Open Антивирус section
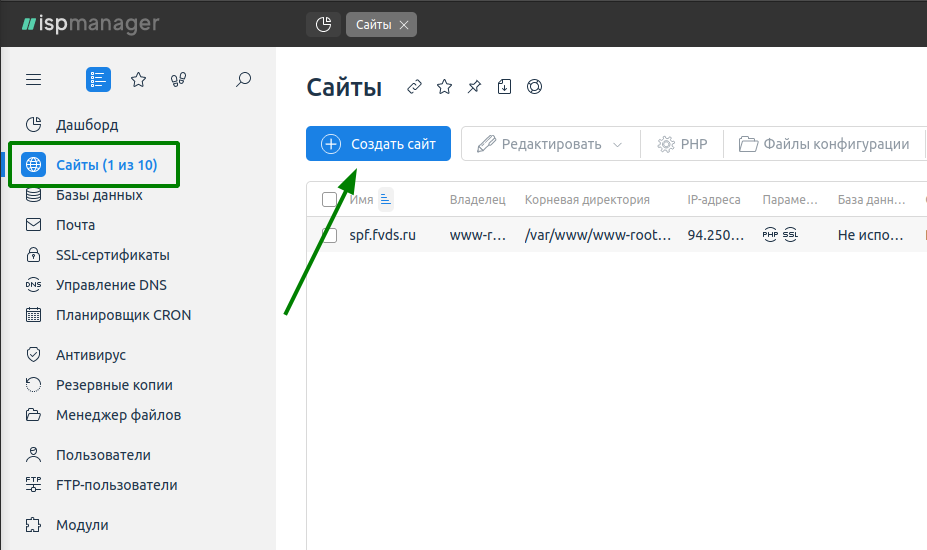This screenshot has height=550, width=927. click(x=90, y=355)
